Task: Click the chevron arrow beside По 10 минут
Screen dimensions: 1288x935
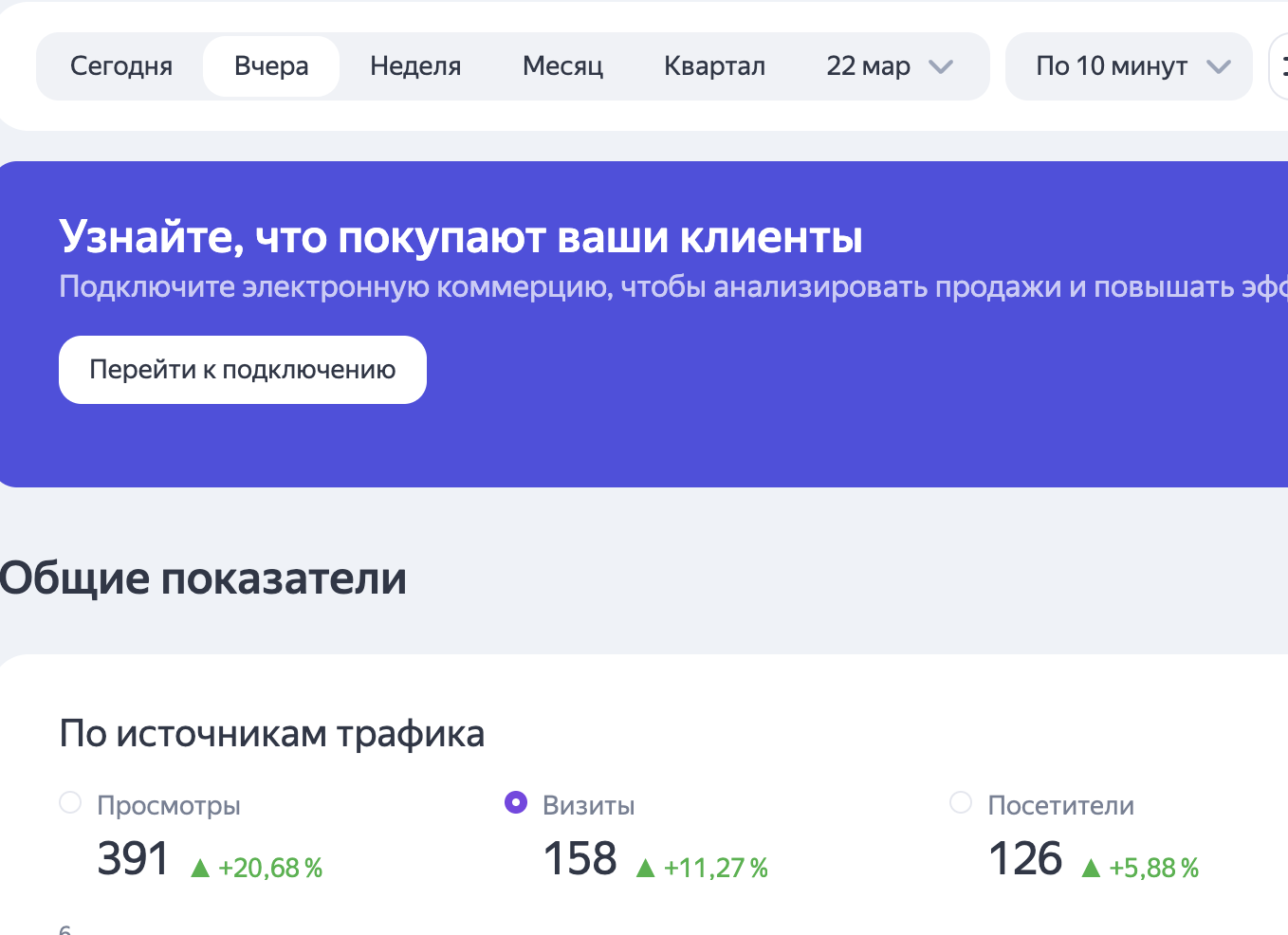Action: coord(1218,66)
